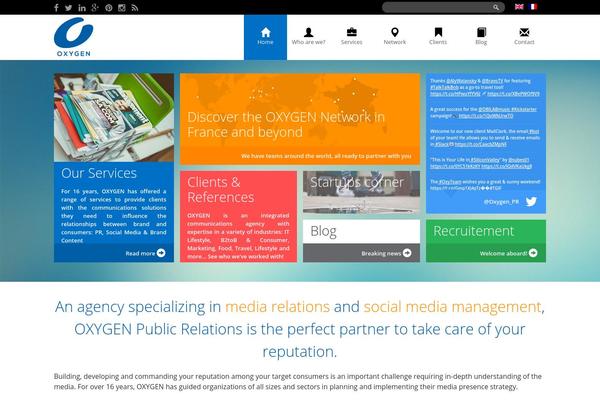Switch language with the French flag
This screenshot has width=600, height=400.
tap(533, 7)
